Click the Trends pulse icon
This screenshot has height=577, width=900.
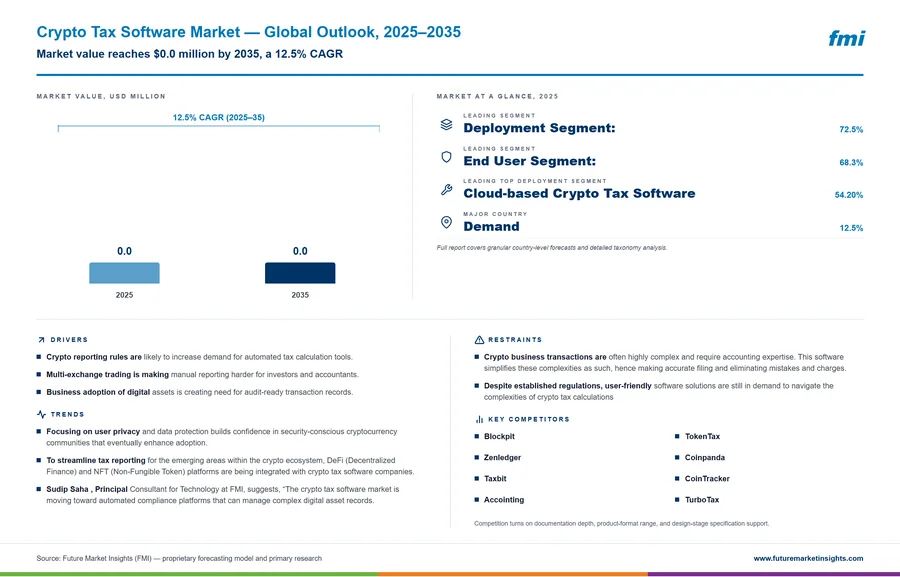[x=41, y=414]
